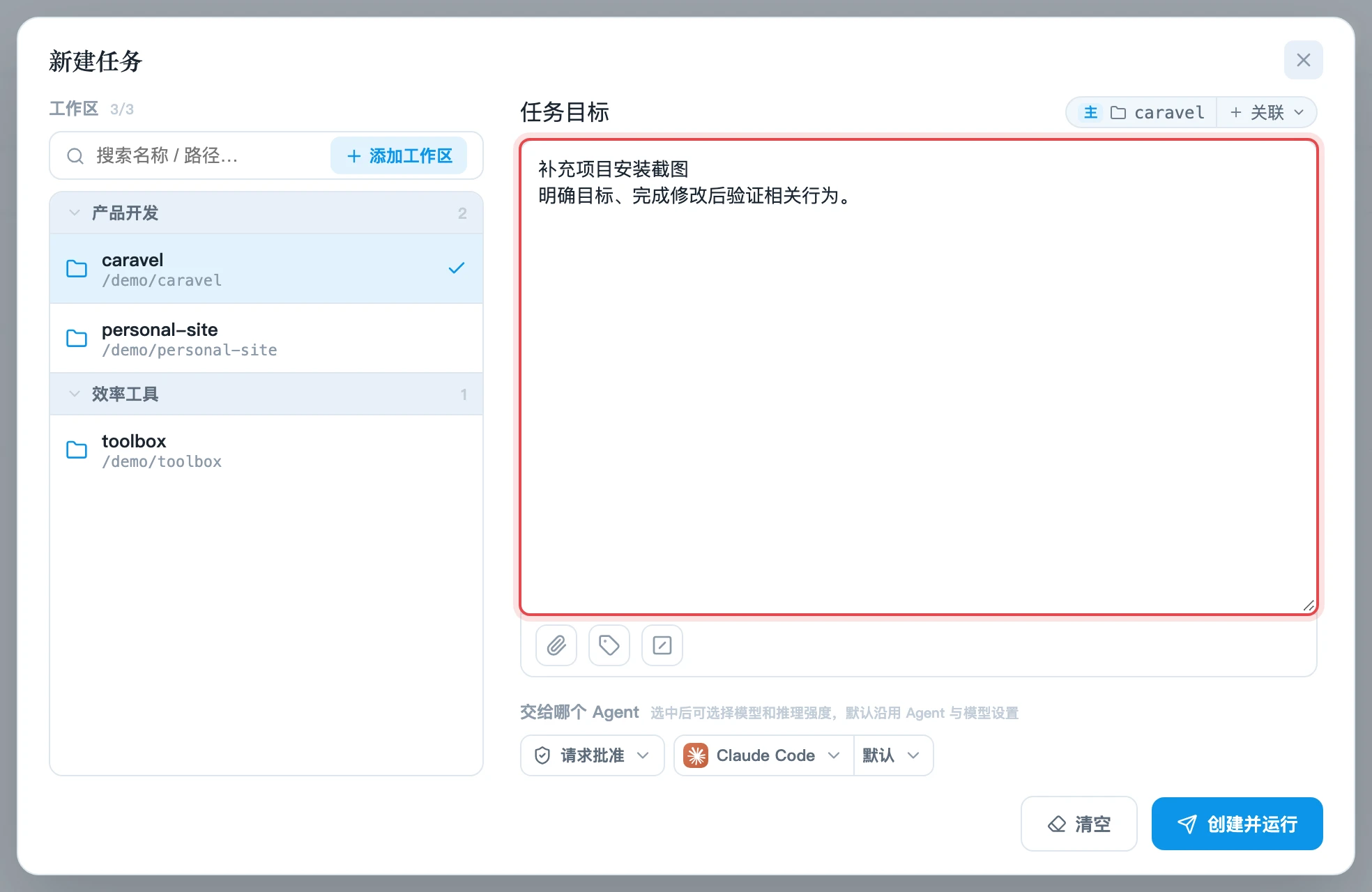Click the checkmark on the caravel row
This screenshot has width=1372, height=892.
[457, 268]
